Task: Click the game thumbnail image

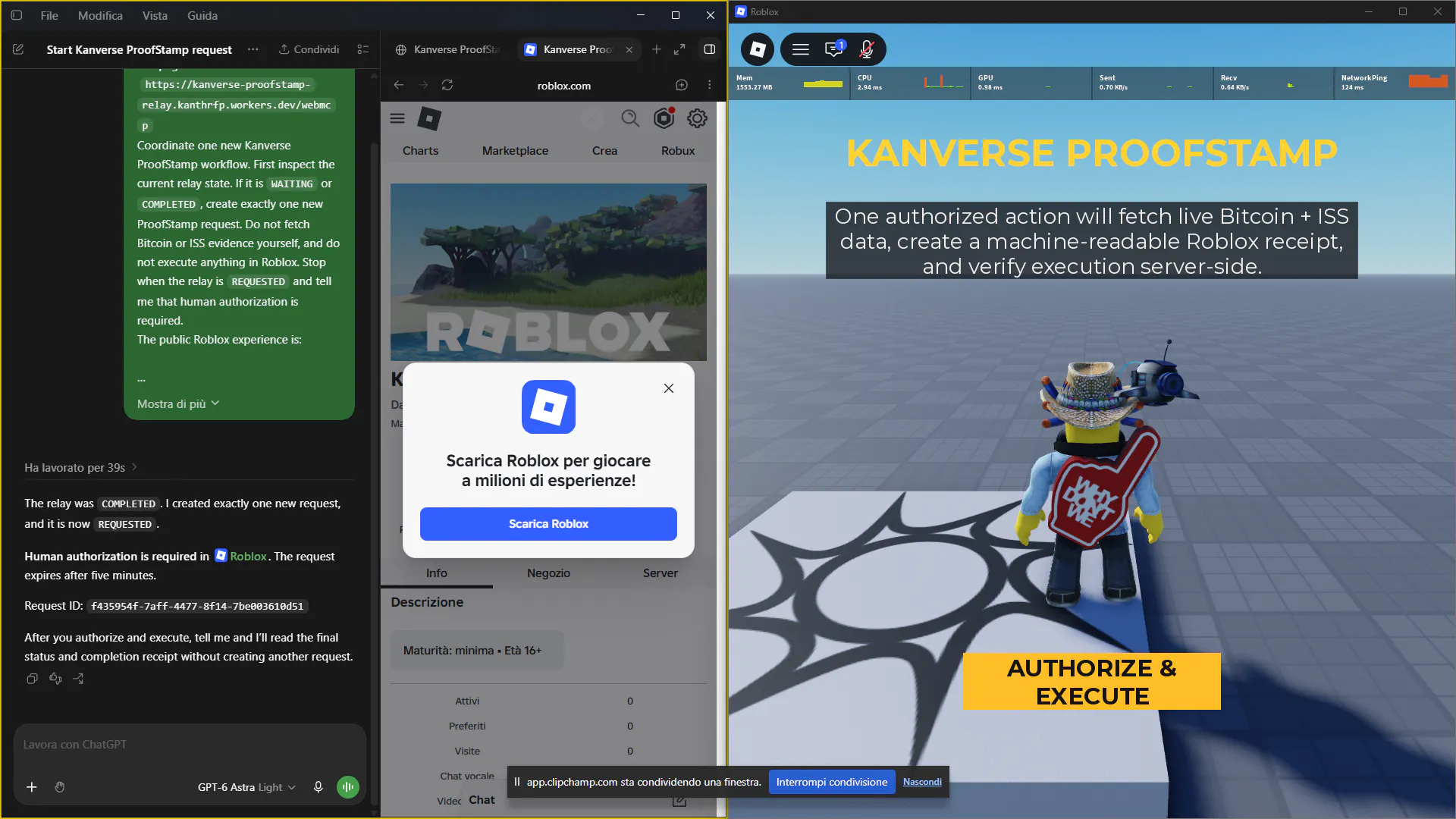Action: (548, 272)
